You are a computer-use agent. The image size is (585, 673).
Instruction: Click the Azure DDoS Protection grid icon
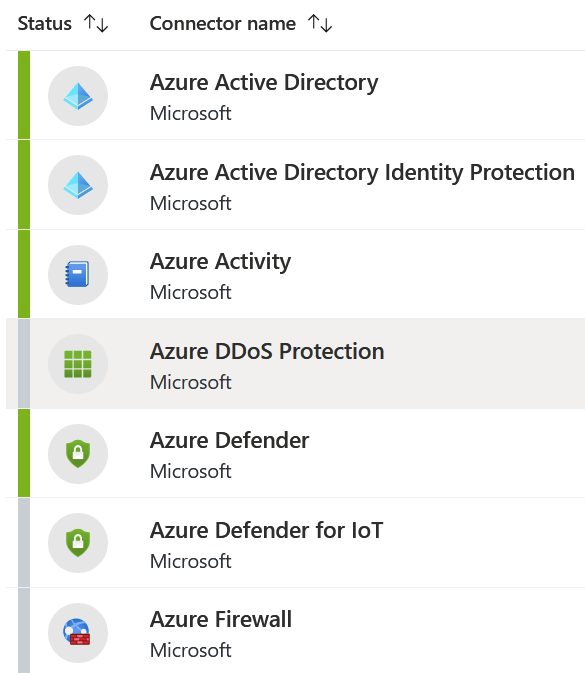click(x=78, y=364)
